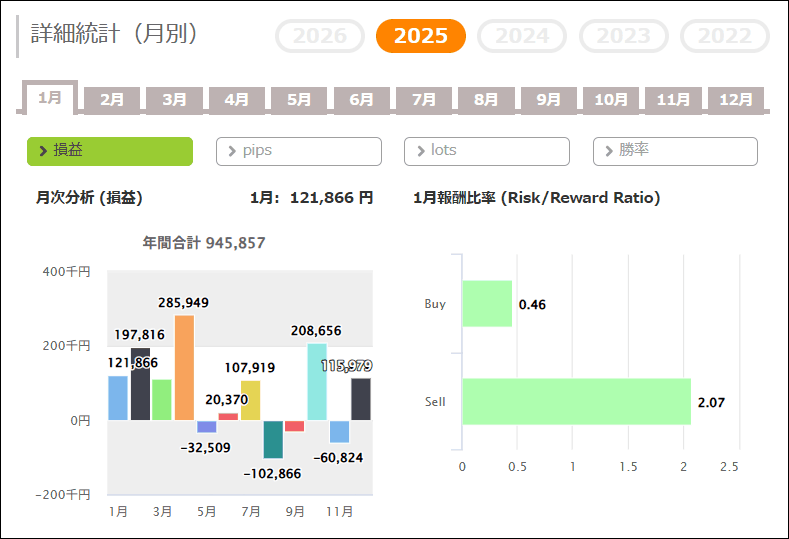Switch to the 2月 tab
Image resolution: width=789 pixels, height=539 pixels.
tap(112, 100)
